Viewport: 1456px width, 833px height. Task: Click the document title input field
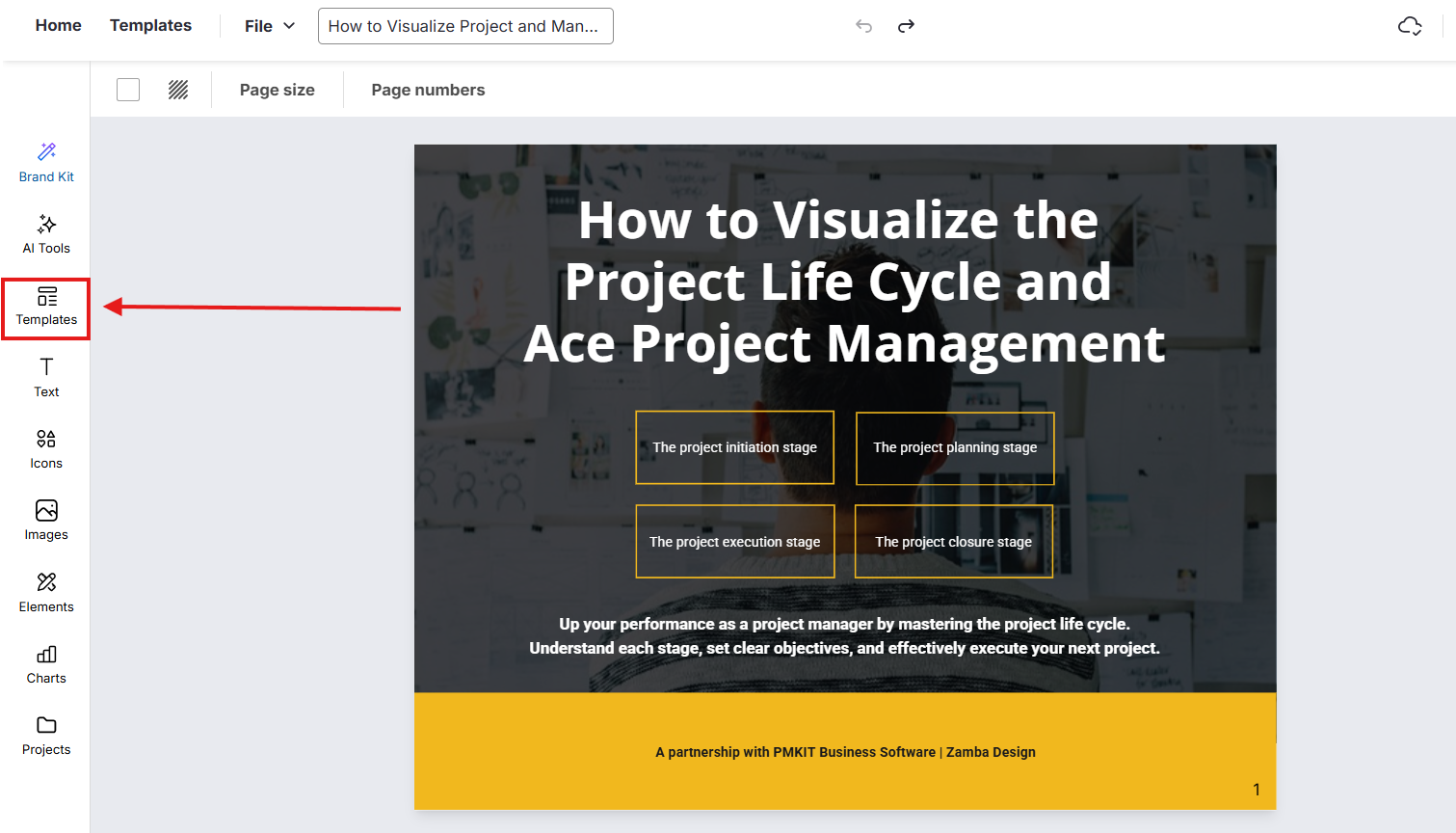[465, 26]
